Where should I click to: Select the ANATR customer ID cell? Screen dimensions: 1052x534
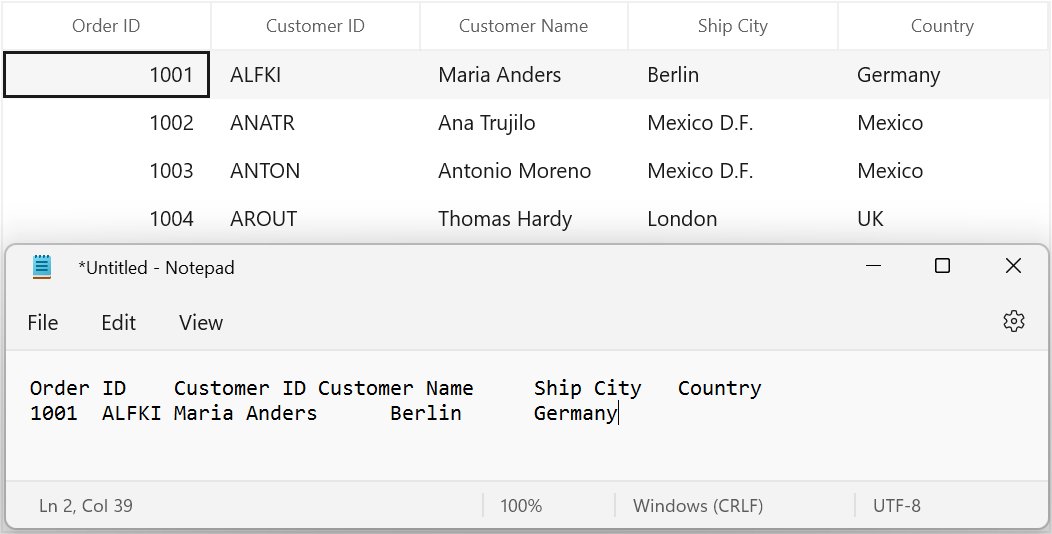[315, 123]
